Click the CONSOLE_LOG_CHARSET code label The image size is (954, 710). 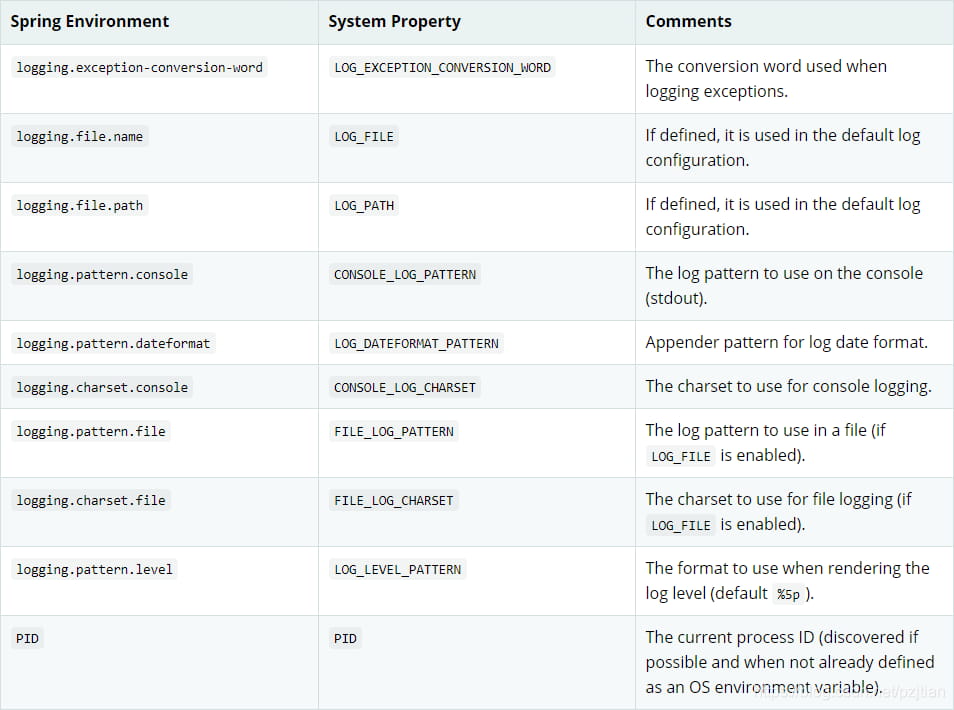pos(405,387)
